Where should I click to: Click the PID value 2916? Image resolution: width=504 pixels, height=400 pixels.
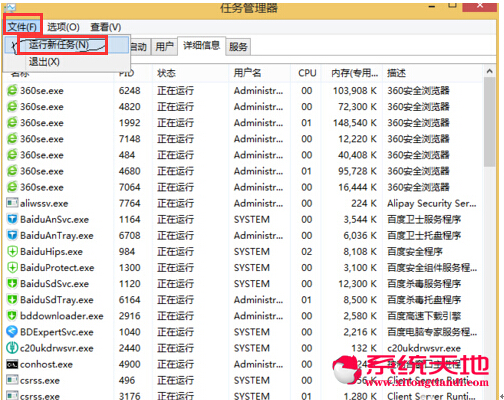pyautogui.click(x=130, y=316)
